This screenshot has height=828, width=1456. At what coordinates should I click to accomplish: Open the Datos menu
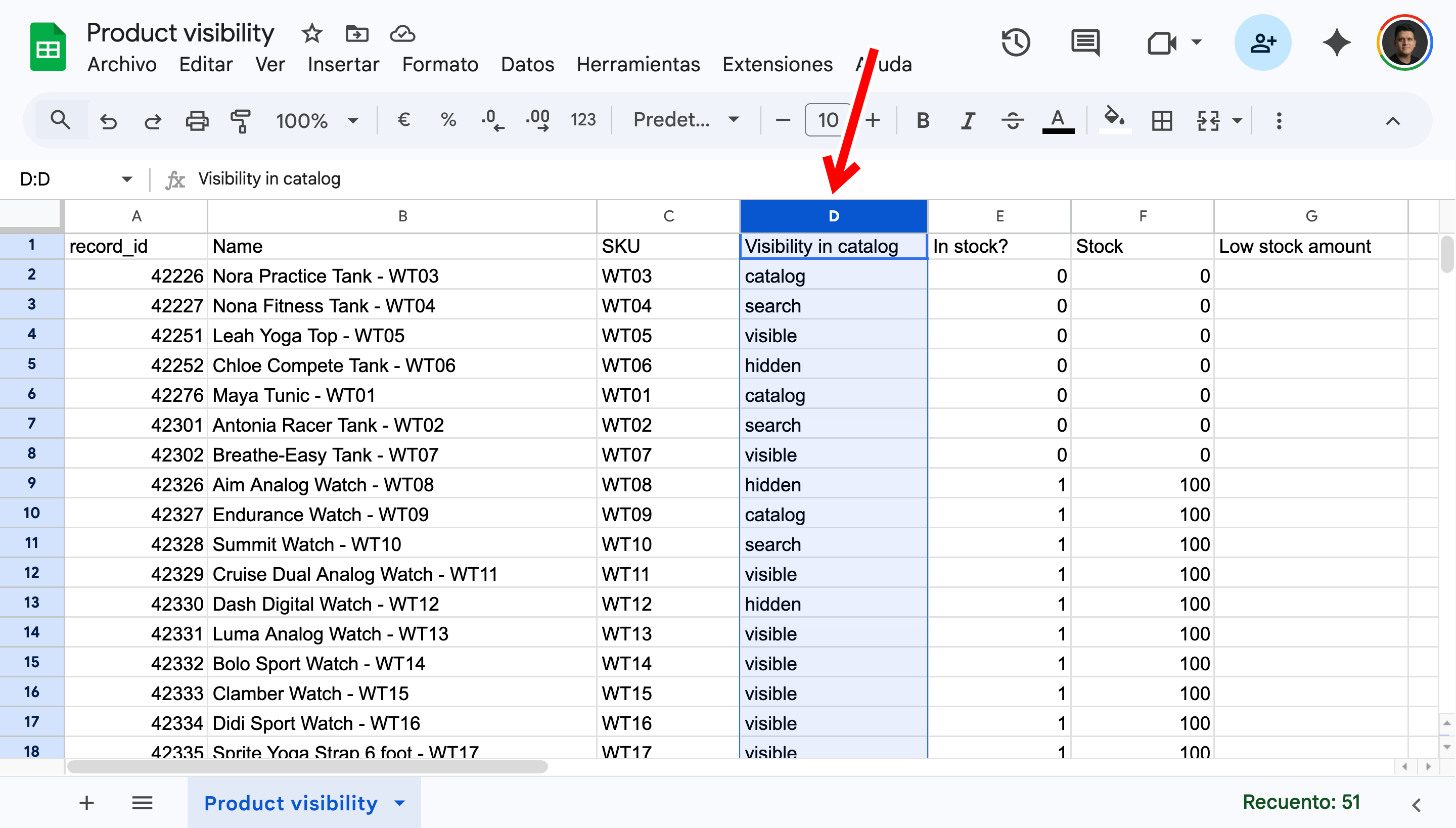(x=527, y=64)
